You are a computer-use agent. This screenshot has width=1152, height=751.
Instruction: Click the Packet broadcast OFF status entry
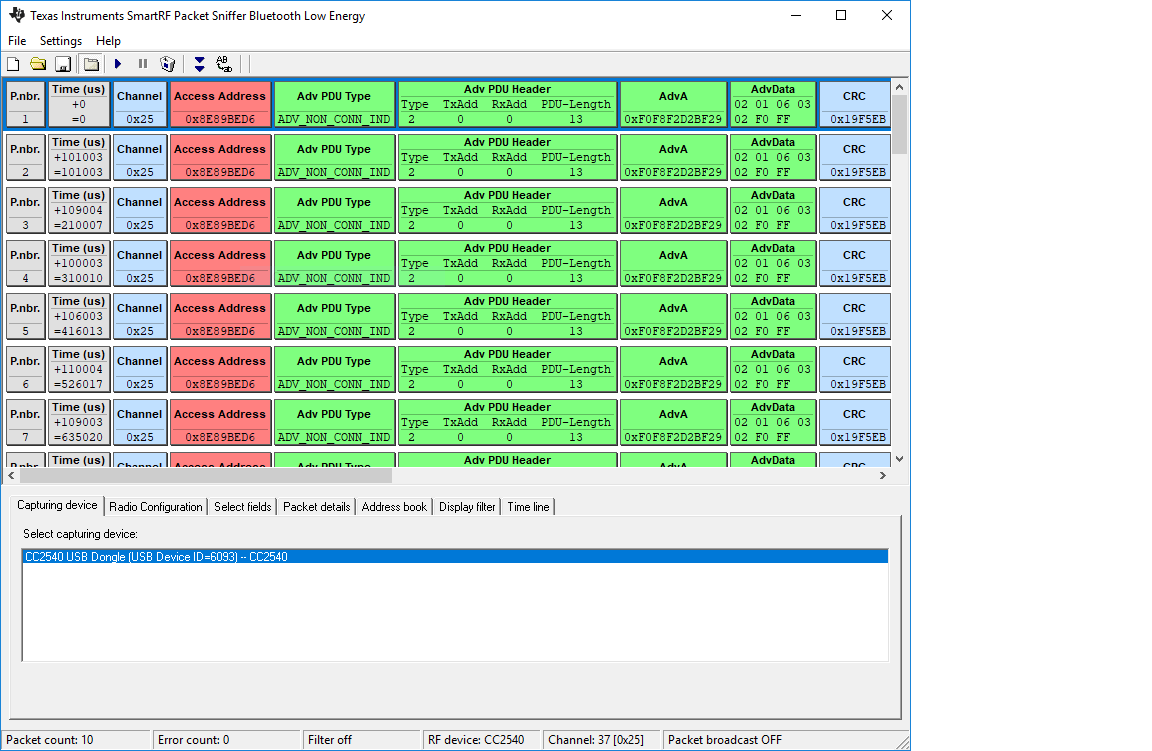[x=779, y=740]
